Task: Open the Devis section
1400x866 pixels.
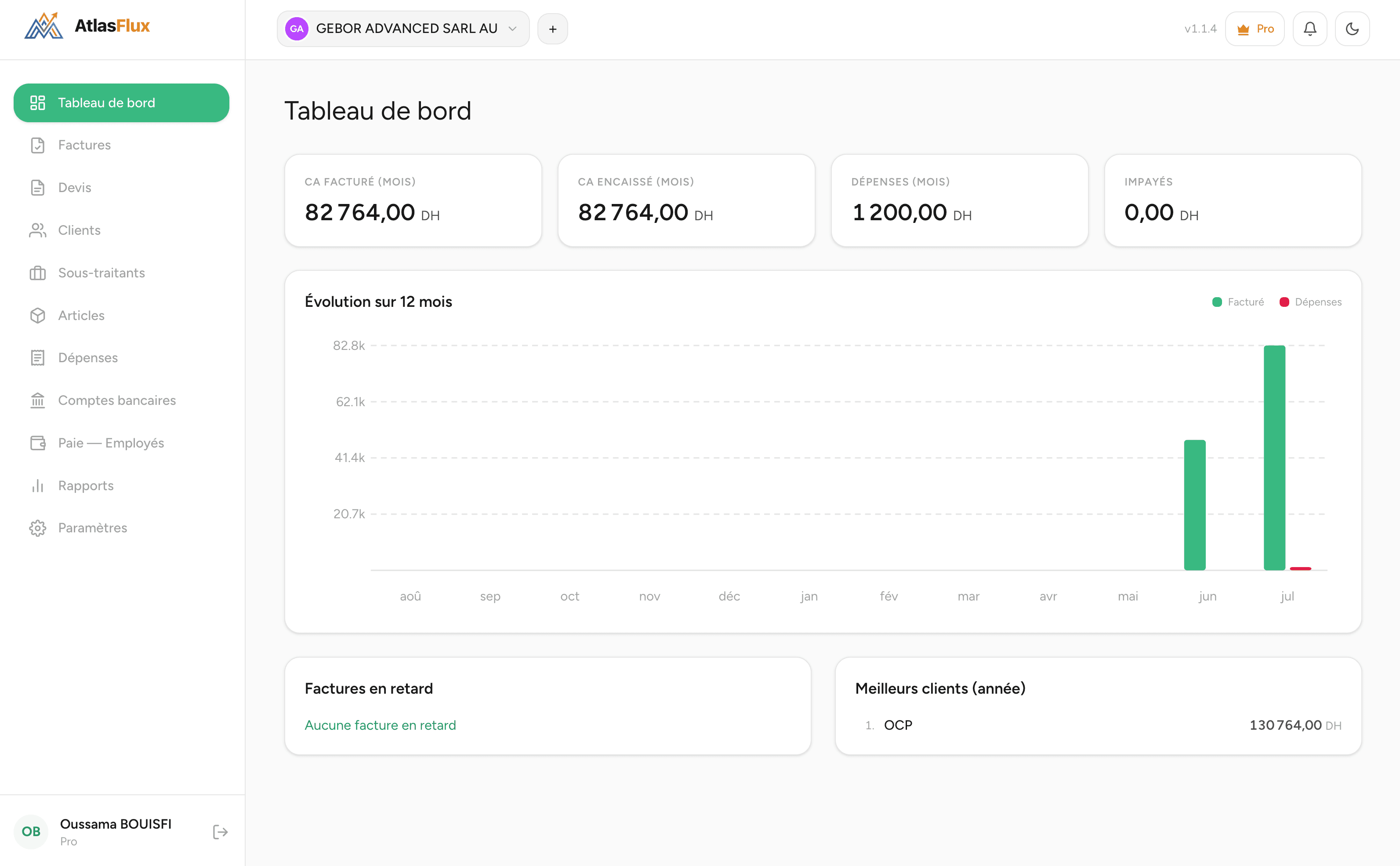Action: click(x=121, y=188)
